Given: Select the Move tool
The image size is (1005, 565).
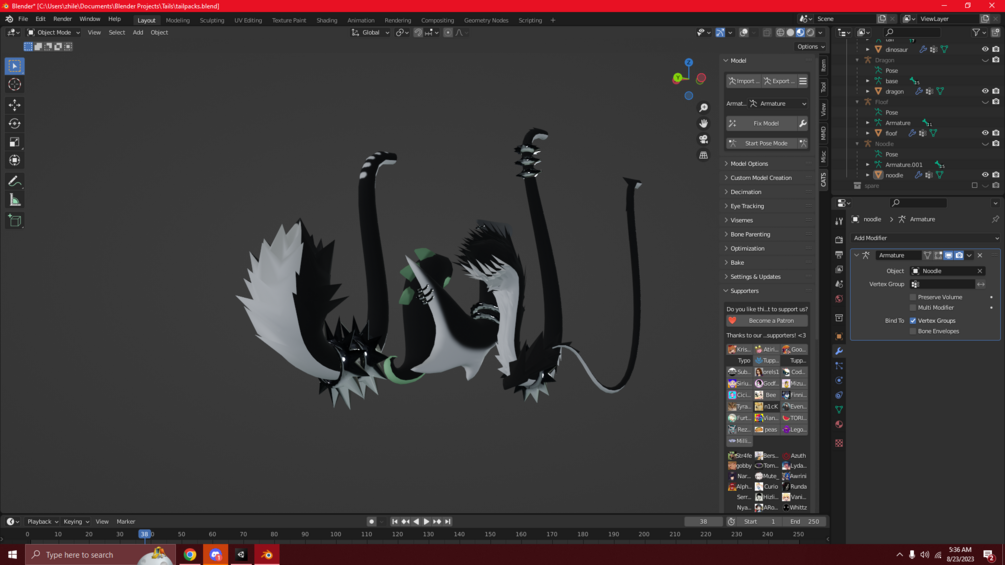Looking at the screenshot, I should click(x=14, y=104).
